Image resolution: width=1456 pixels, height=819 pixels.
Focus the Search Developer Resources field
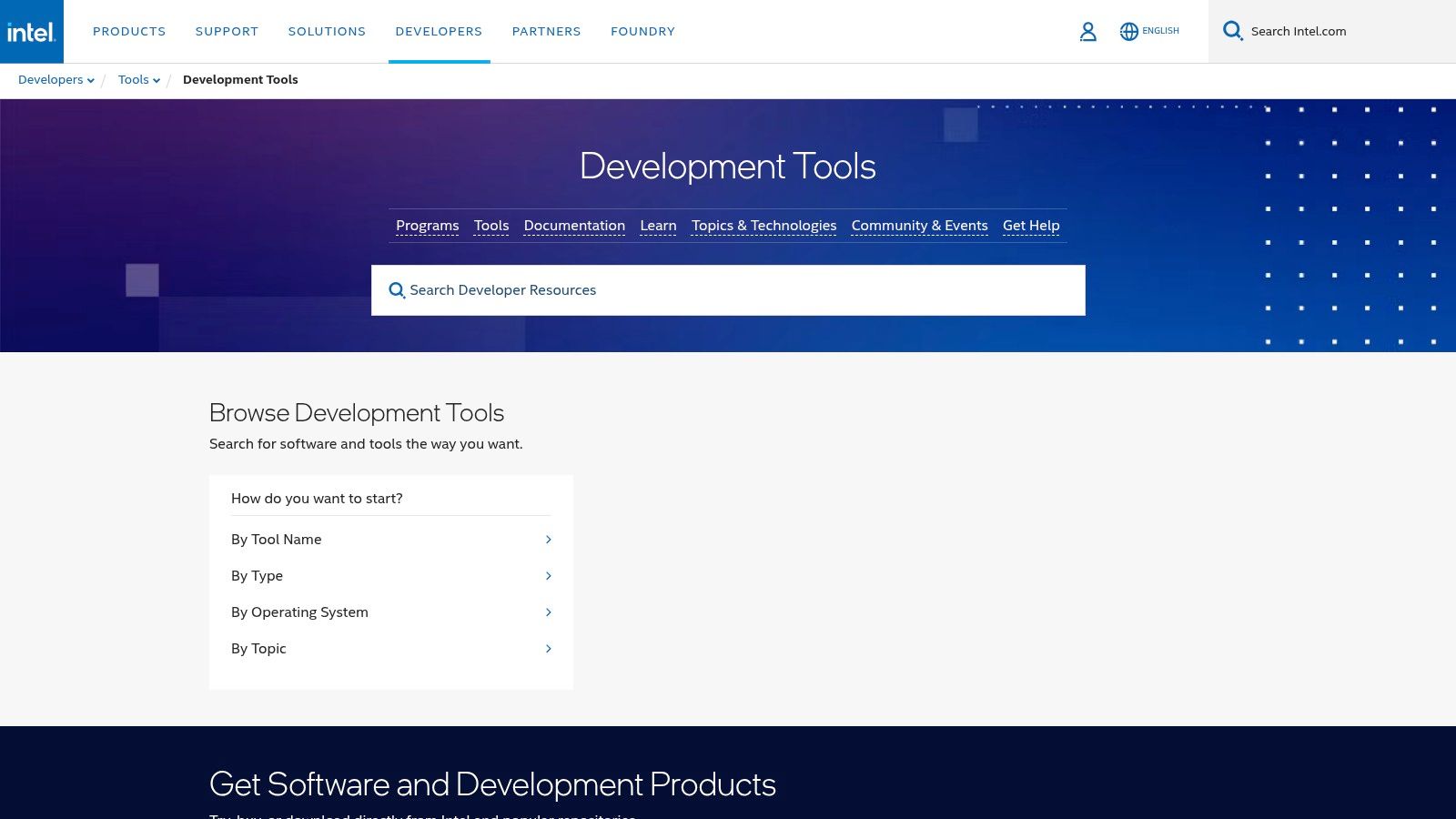[728, 290]
